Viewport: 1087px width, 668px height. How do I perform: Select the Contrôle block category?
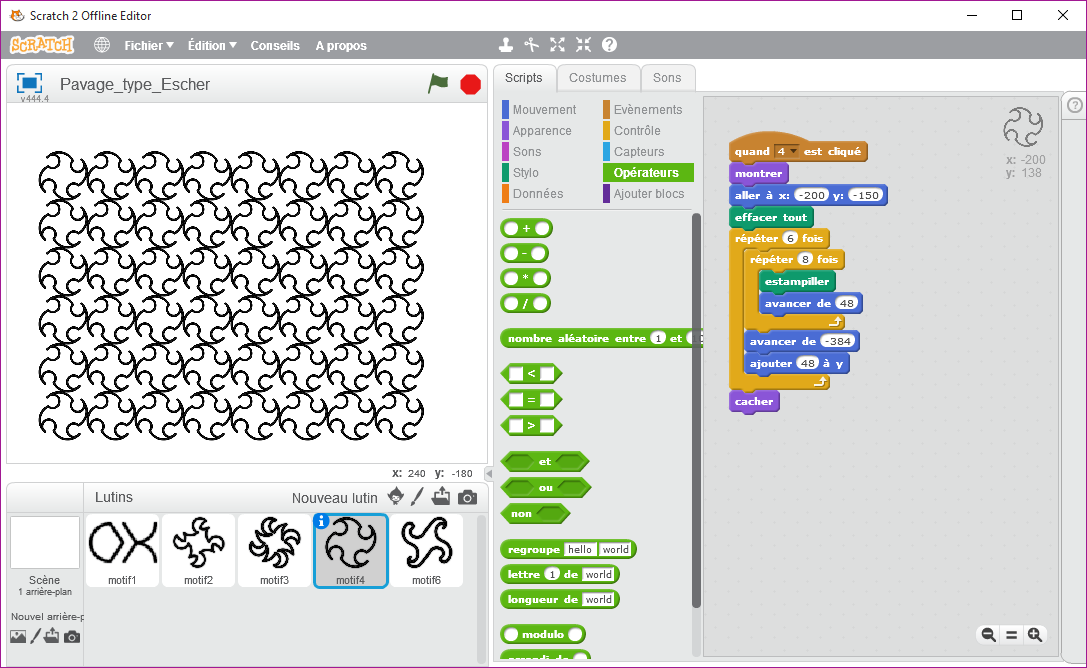click(x=636, y=131)
